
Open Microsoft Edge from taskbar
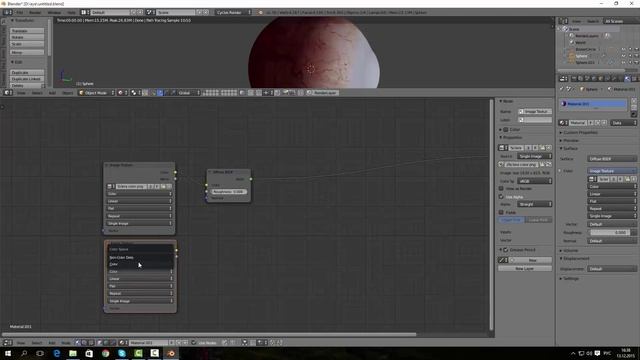(56, 353)
